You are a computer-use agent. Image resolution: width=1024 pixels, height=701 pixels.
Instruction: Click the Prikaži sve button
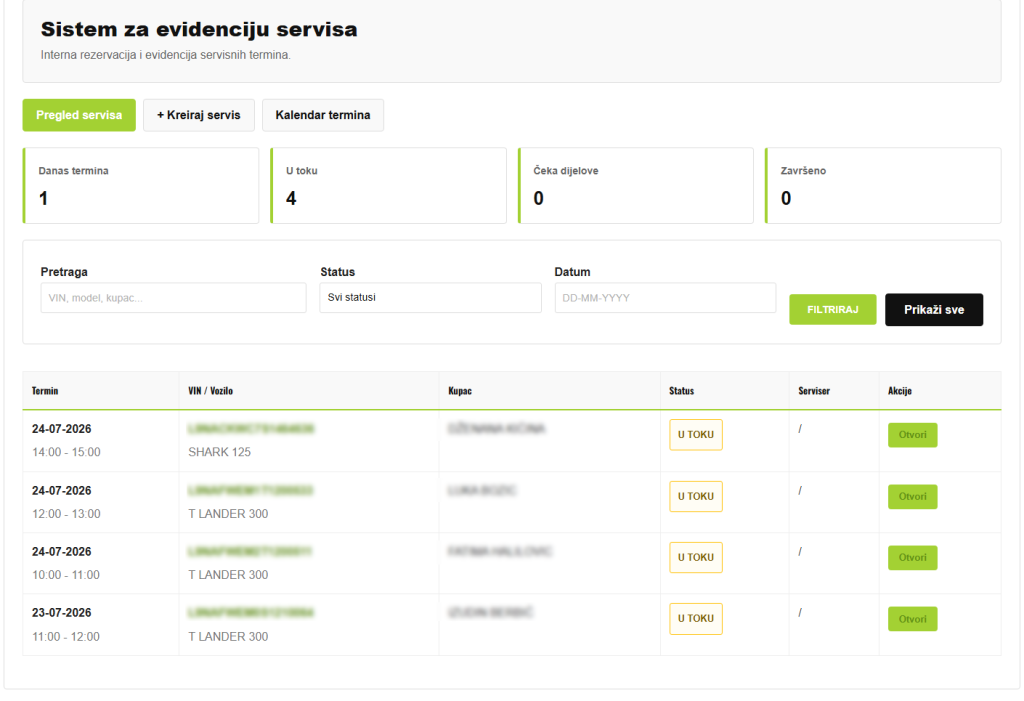[x=934, y=310]
